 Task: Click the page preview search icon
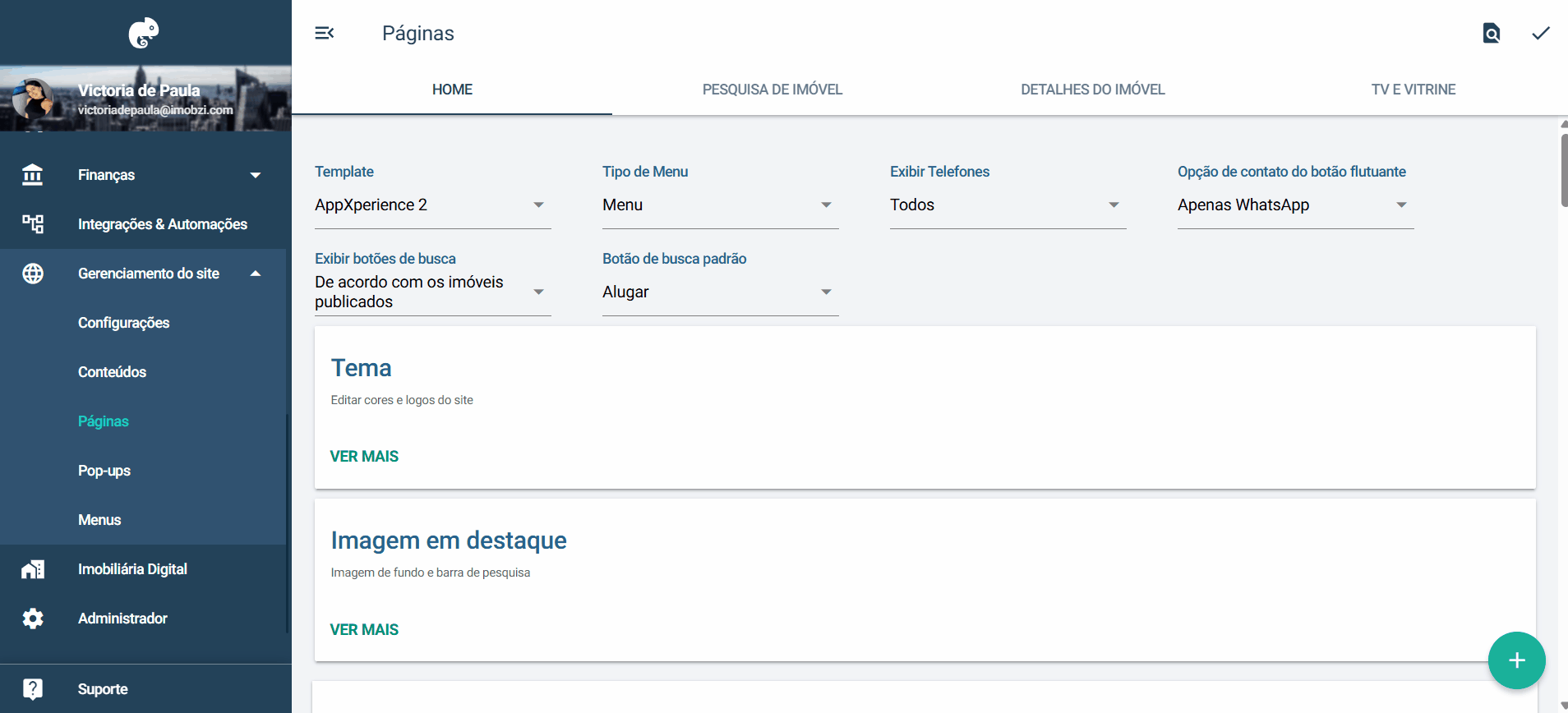tap(1492, 33)
